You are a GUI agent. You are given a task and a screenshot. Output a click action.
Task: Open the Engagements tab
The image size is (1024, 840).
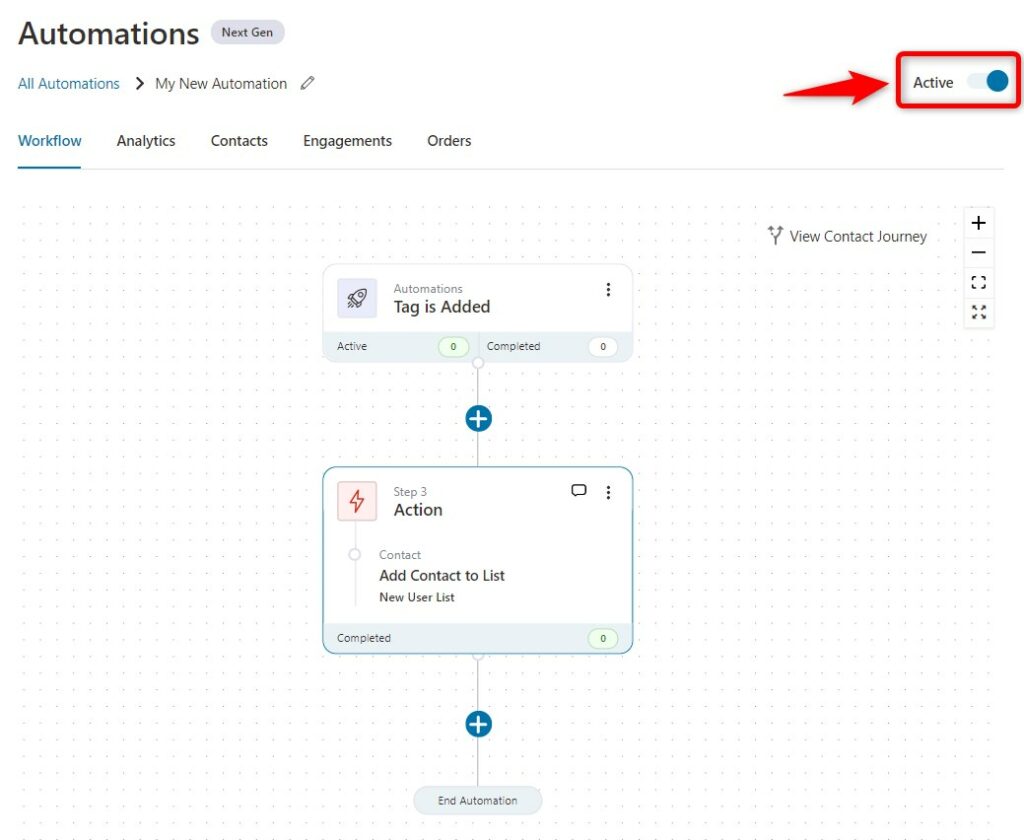coord(347,141)
